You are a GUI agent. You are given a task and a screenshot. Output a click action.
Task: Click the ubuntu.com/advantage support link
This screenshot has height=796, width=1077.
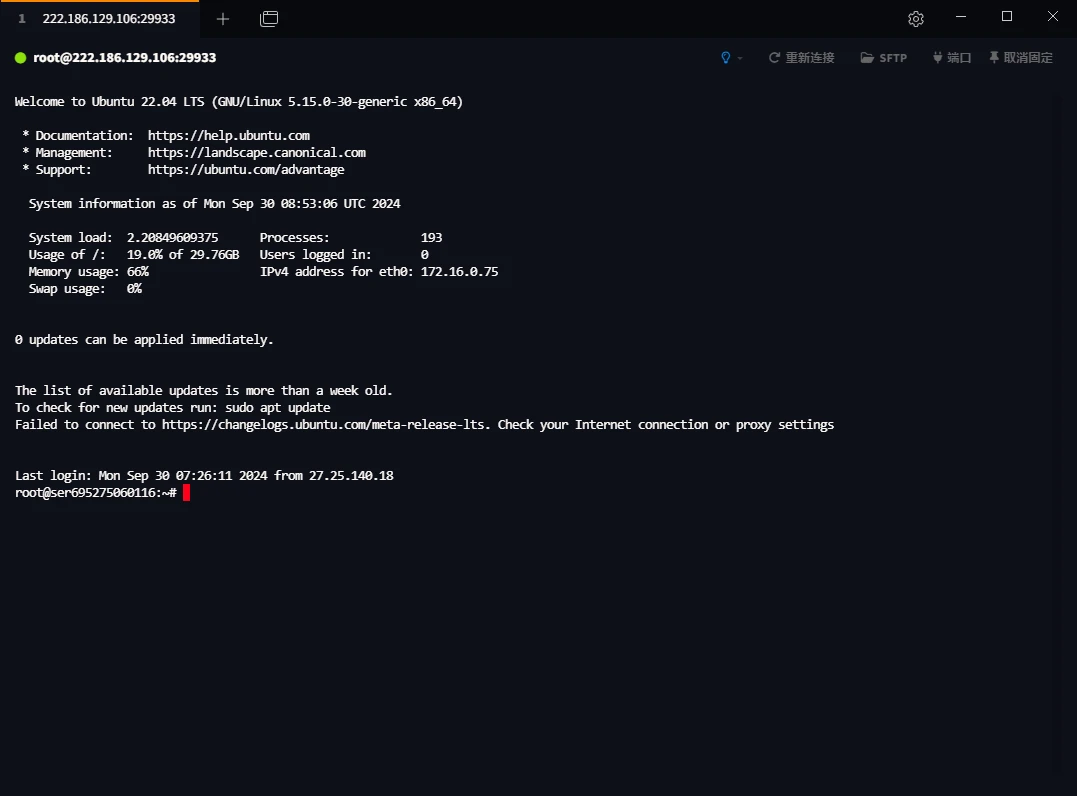tap(246, 170)
